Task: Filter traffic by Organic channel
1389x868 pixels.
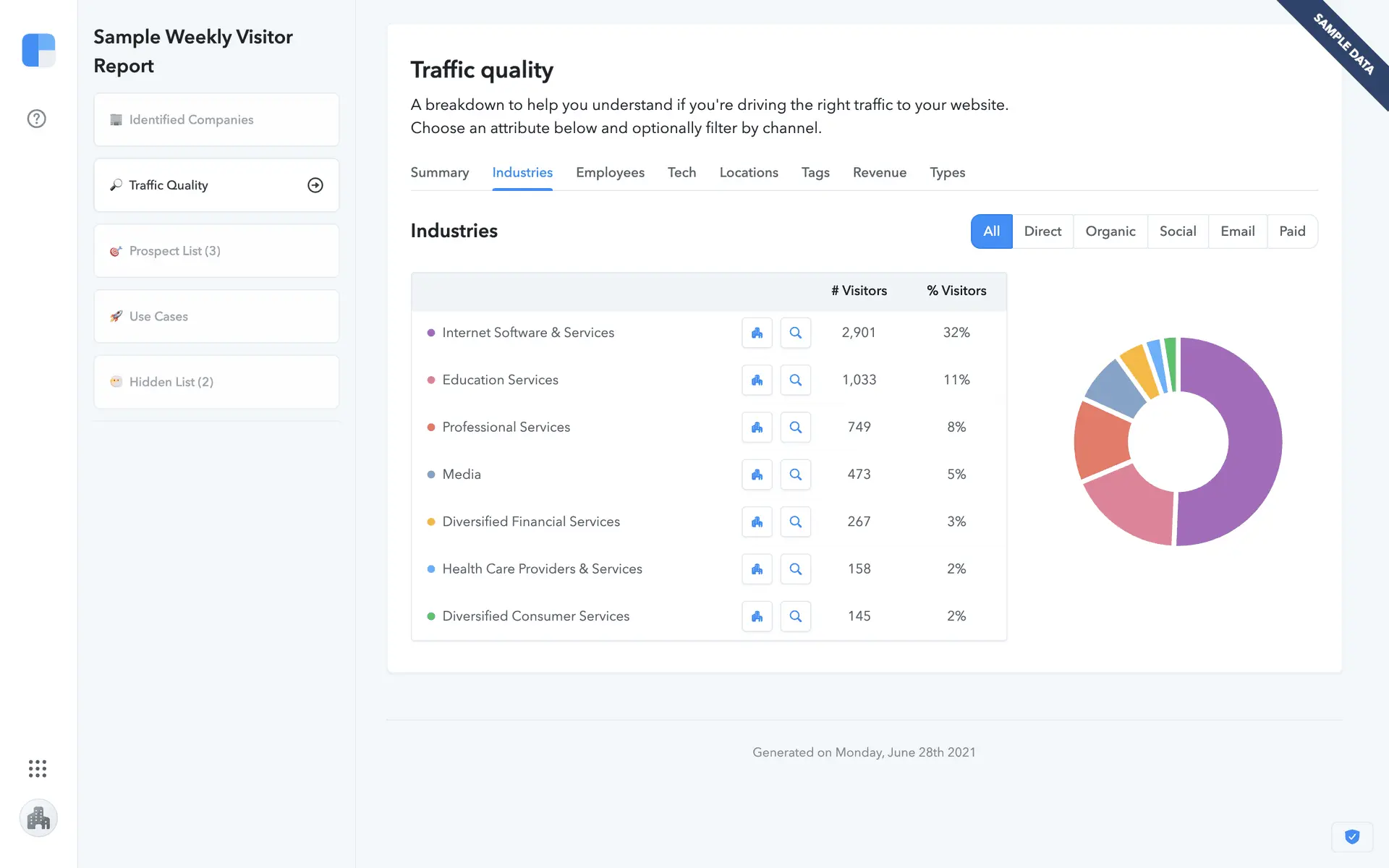Action: (x=1110, y=231)
